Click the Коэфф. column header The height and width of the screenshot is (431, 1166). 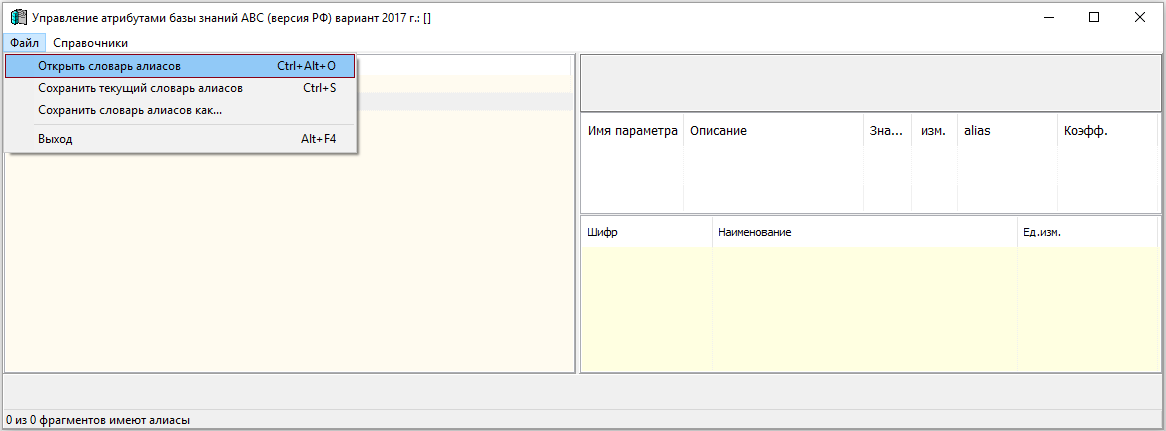tap(1107, 131)
